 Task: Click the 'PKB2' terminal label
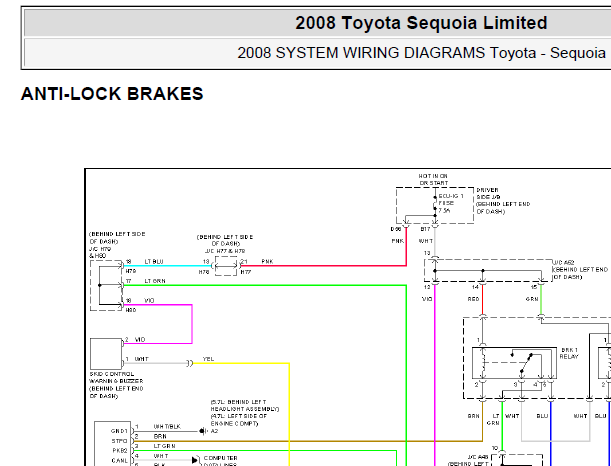[x=120, y=451]
